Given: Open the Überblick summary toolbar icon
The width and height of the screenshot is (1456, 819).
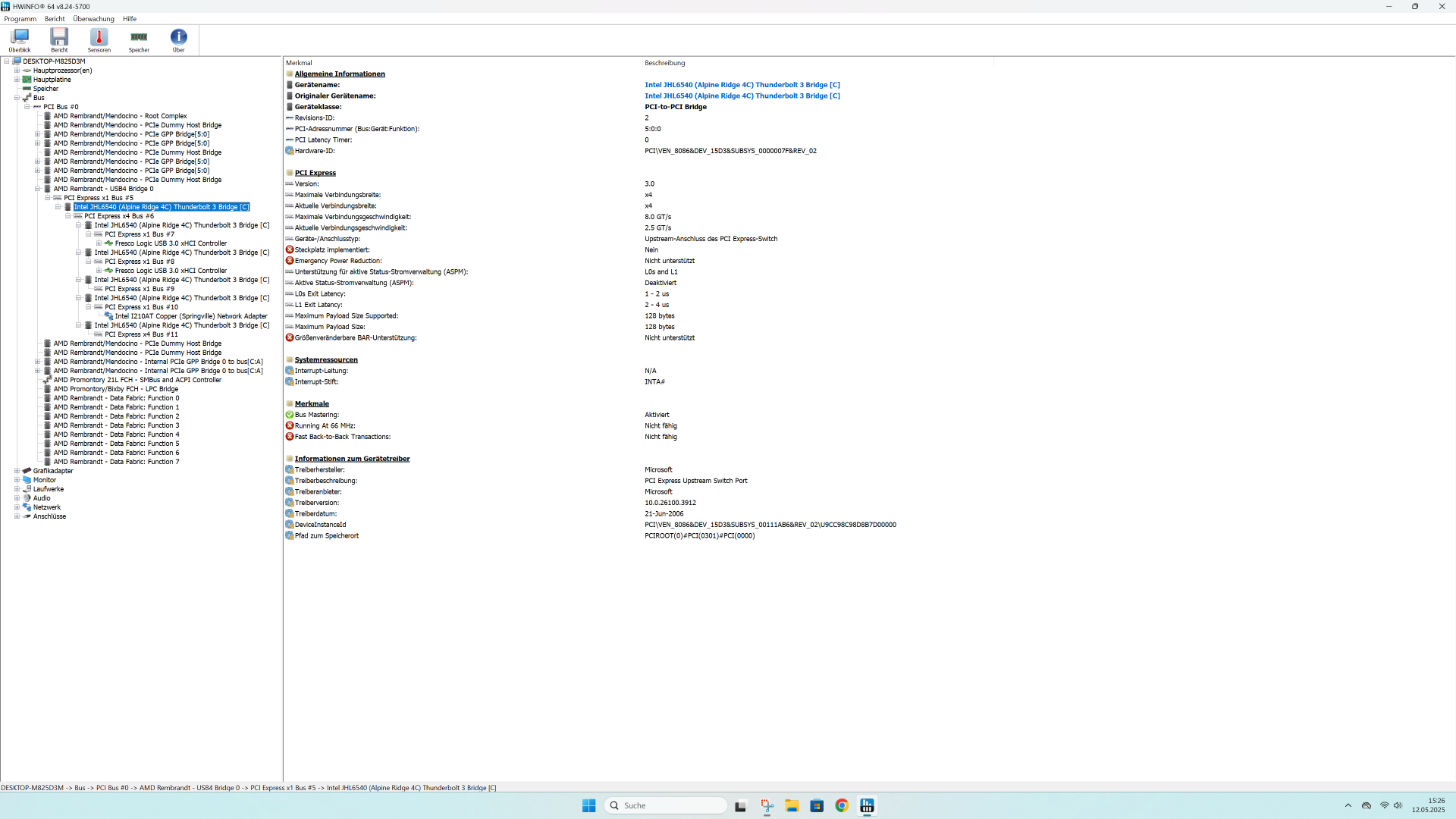Looking at the screenshot, I should pos(20,40).
